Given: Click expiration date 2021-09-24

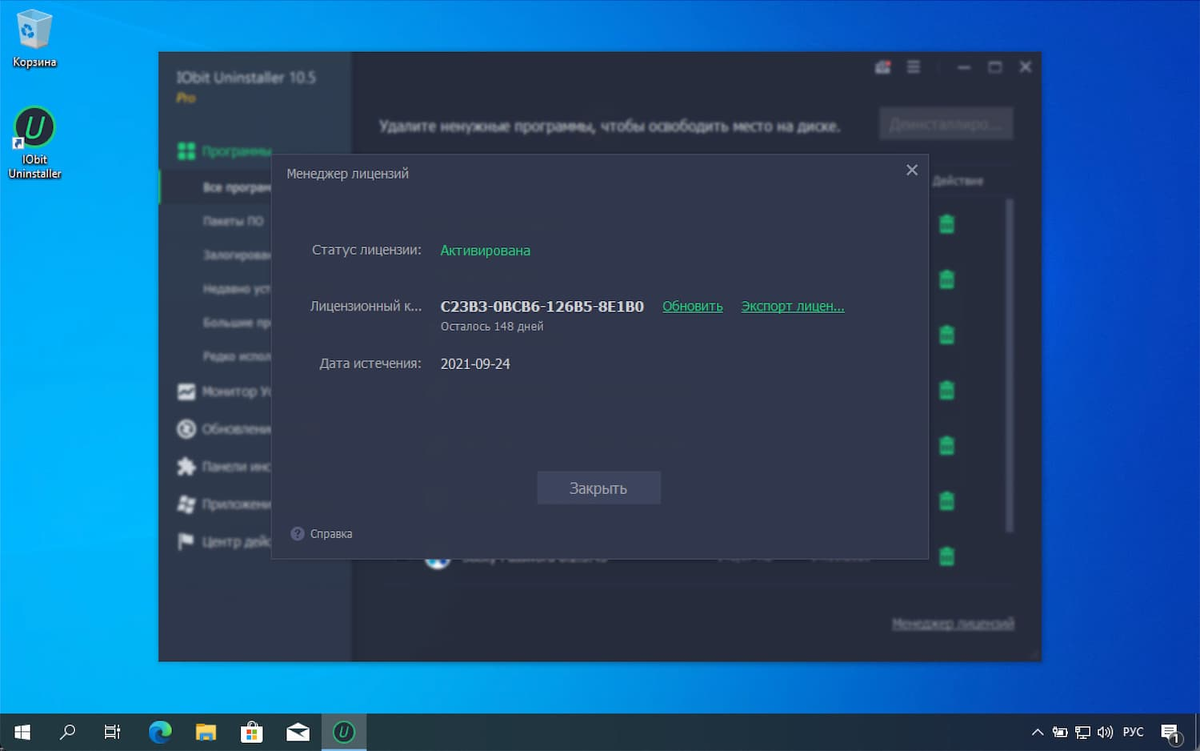Looking at the screenshot, I should [475, 364].
